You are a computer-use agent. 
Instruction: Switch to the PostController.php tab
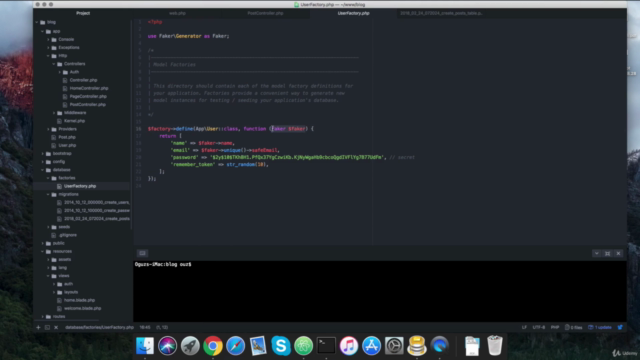[x=265, y=13]
